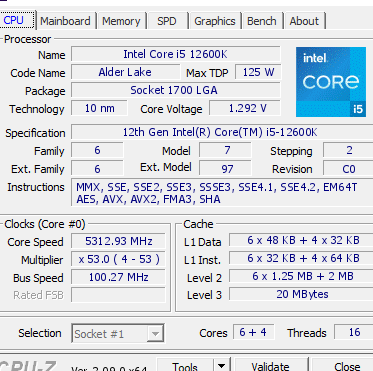Click the Tools button
This screenshot has width=373, height=371.
pyautogui.click(x=185, y=366)
